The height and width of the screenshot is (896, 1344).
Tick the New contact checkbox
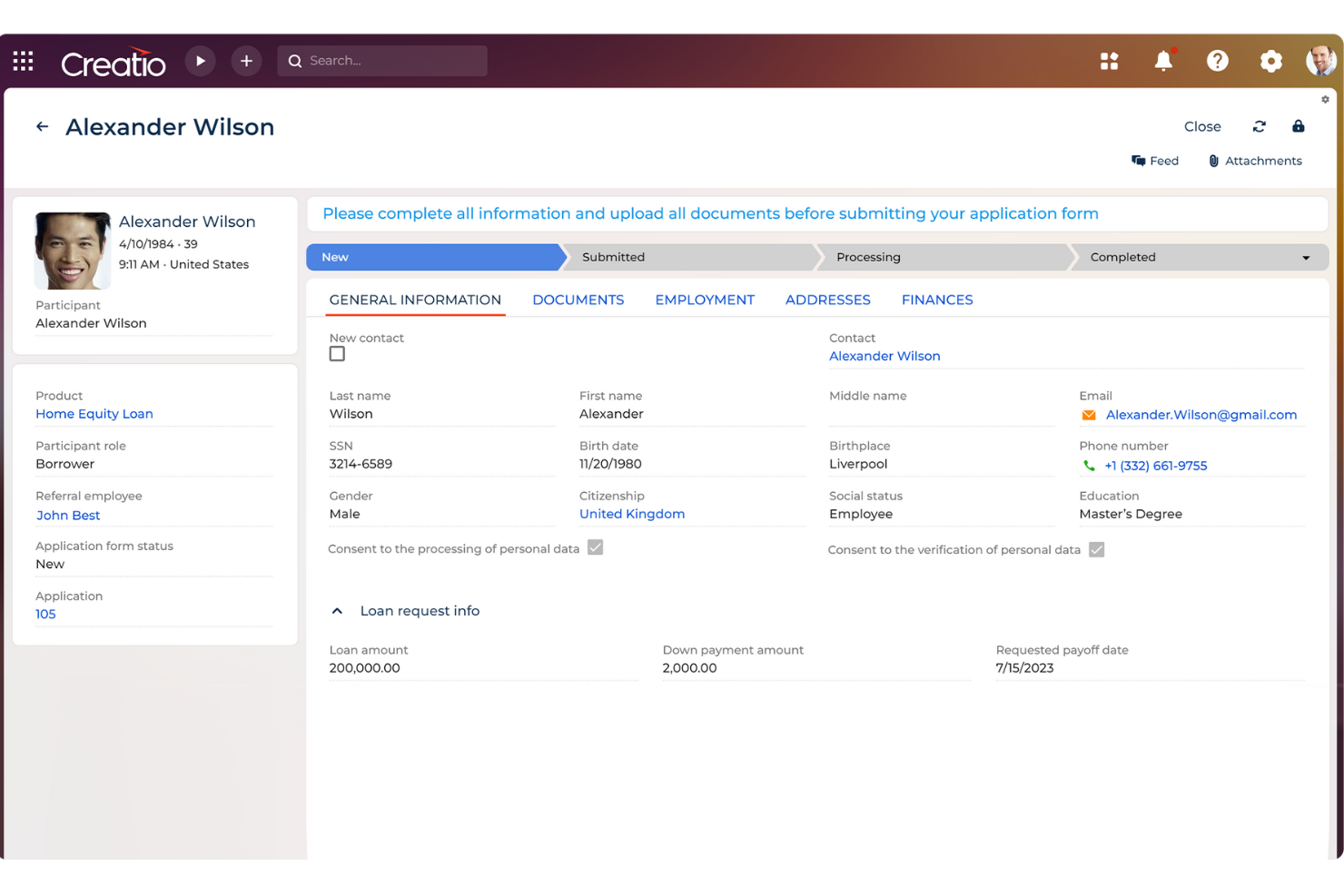pyautogui.click(x=337, y=354)
